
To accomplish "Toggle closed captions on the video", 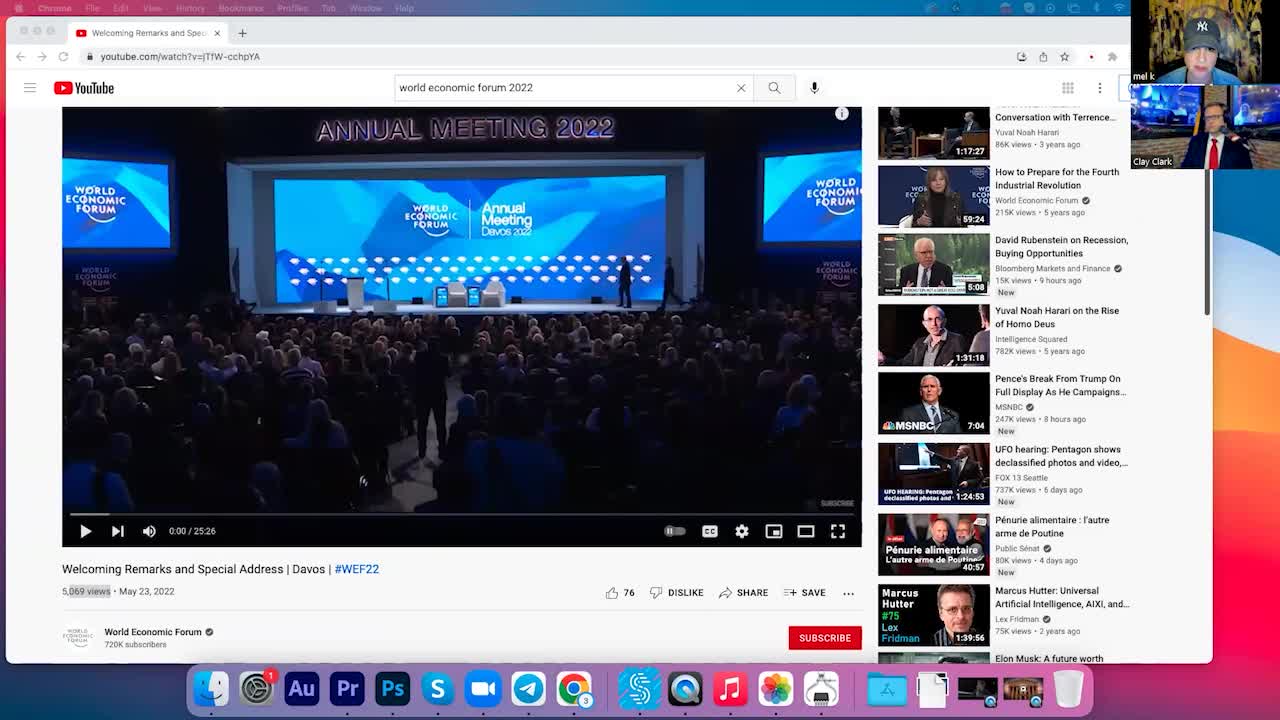I will pyautogui.click(x=710, y=531).
